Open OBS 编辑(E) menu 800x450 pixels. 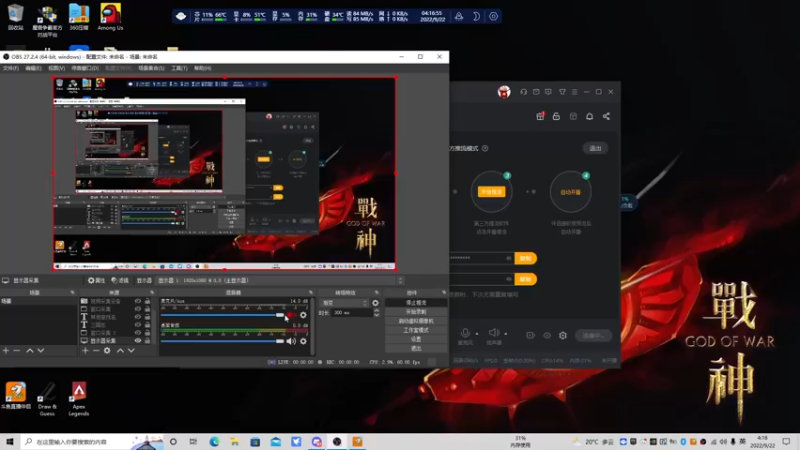tap(33, 68)
